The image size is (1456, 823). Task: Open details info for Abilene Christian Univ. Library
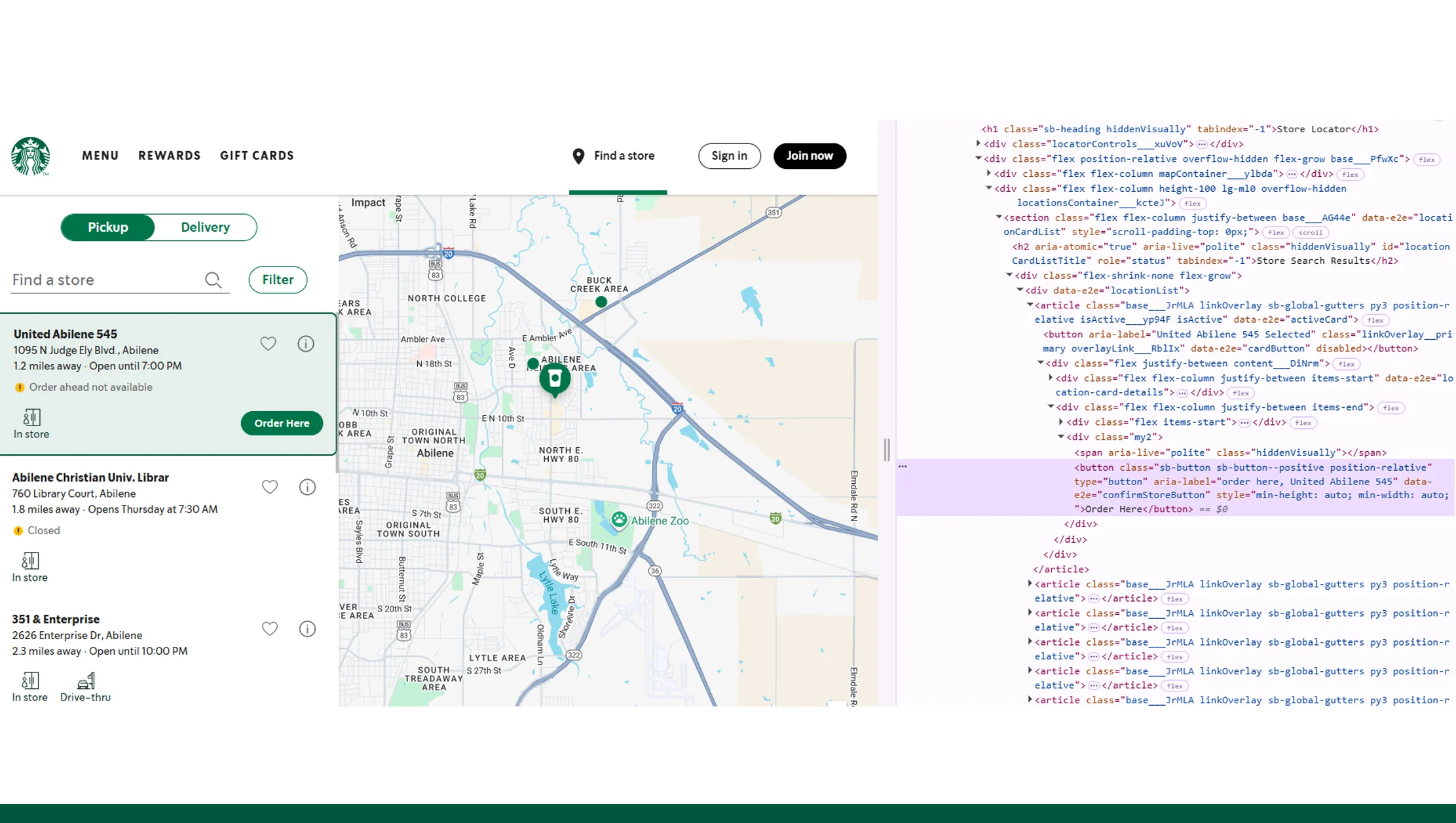tap(306, 486)
